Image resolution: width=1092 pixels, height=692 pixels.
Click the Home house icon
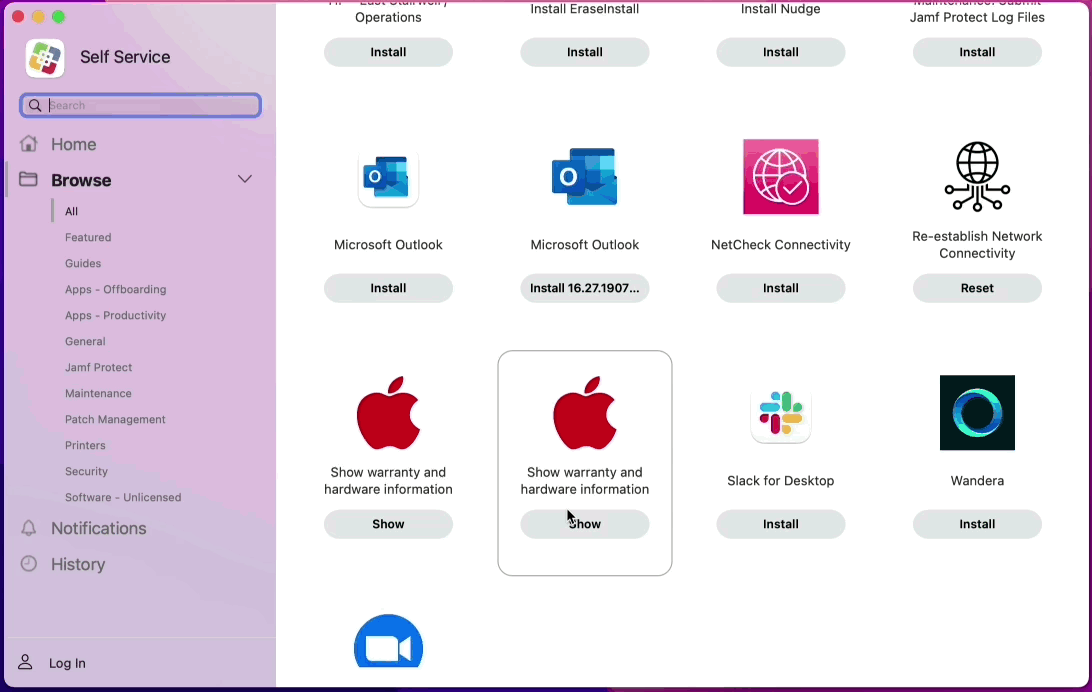[29, 143]
